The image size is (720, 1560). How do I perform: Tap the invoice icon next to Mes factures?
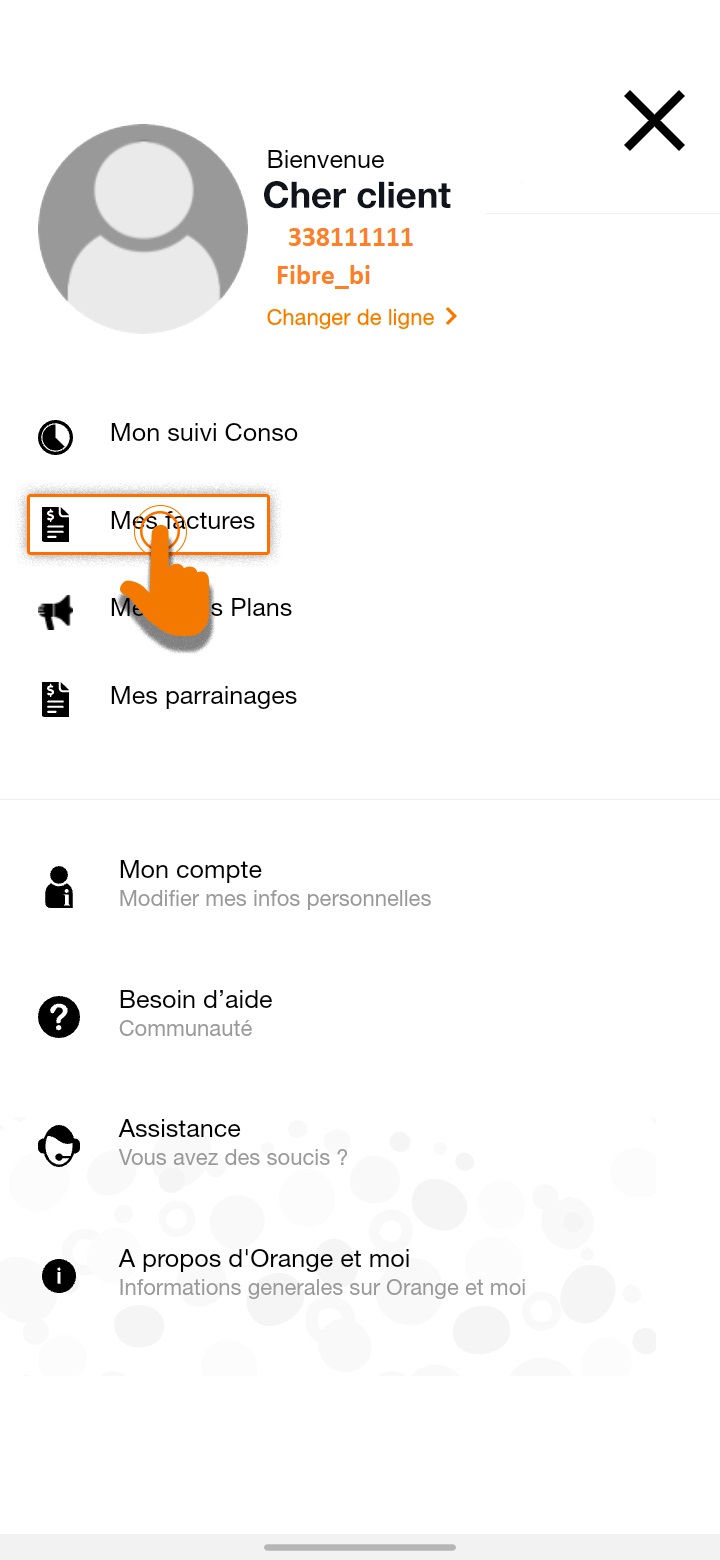coord(56,524)
